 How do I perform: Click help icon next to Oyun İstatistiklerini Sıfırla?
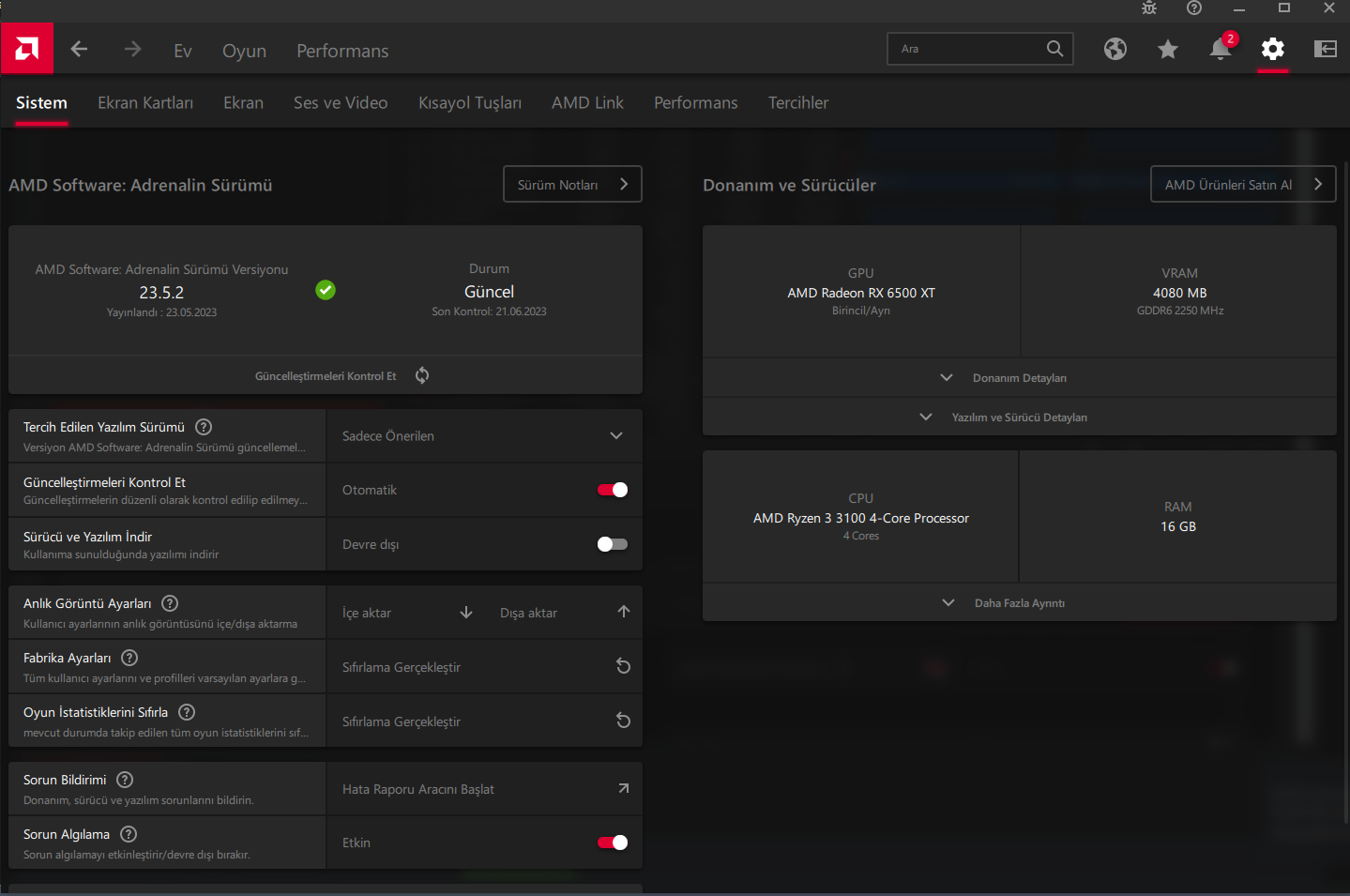coord(187,712)
